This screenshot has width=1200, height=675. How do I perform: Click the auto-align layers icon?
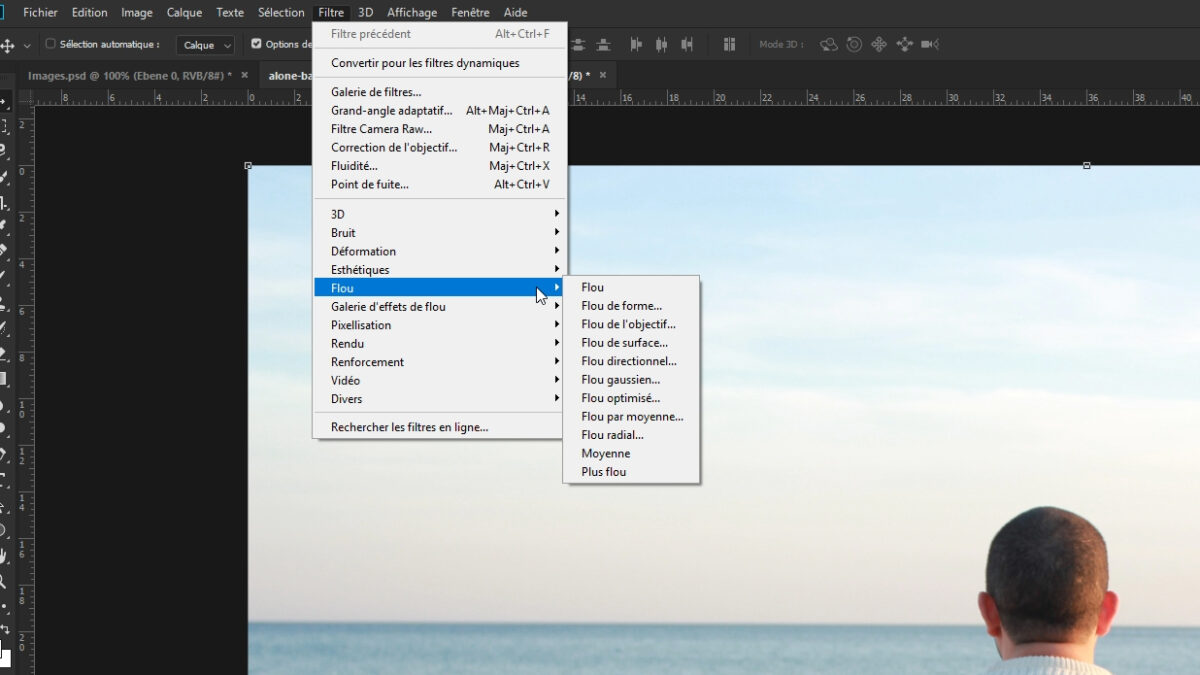click(729, 44)
